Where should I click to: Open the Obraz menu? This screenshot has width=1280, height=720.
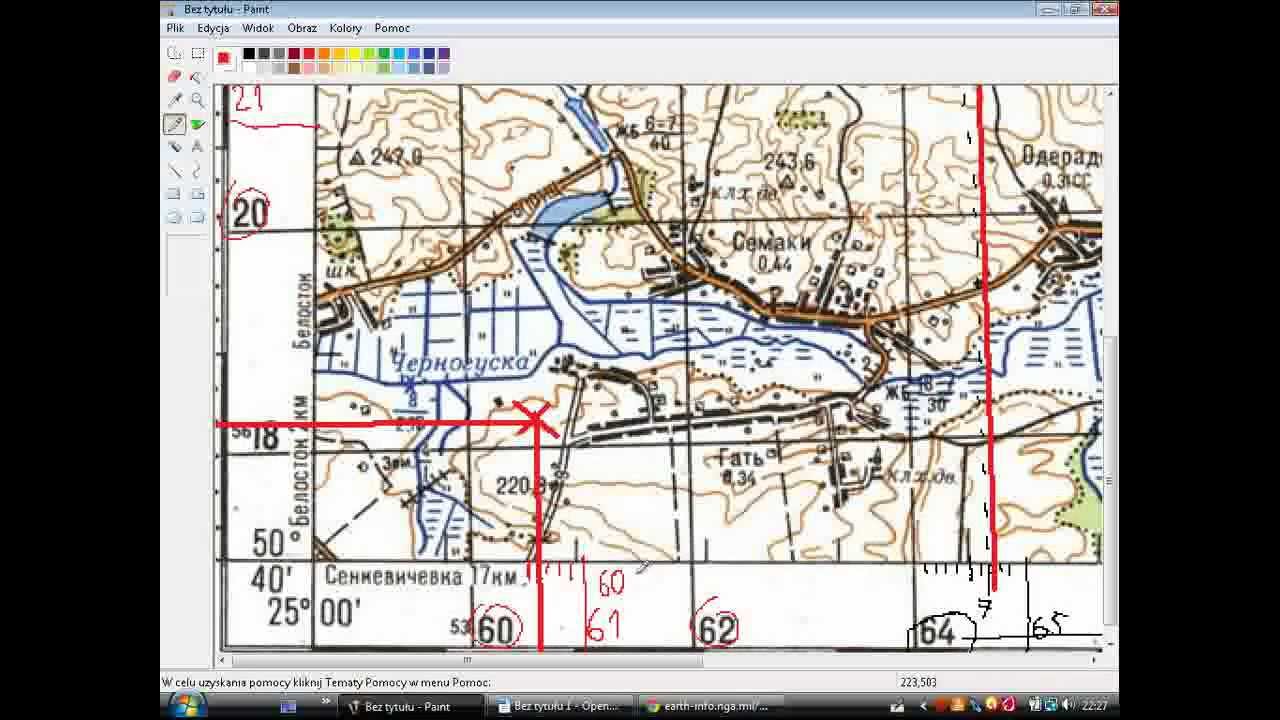(x=302, y=28)
